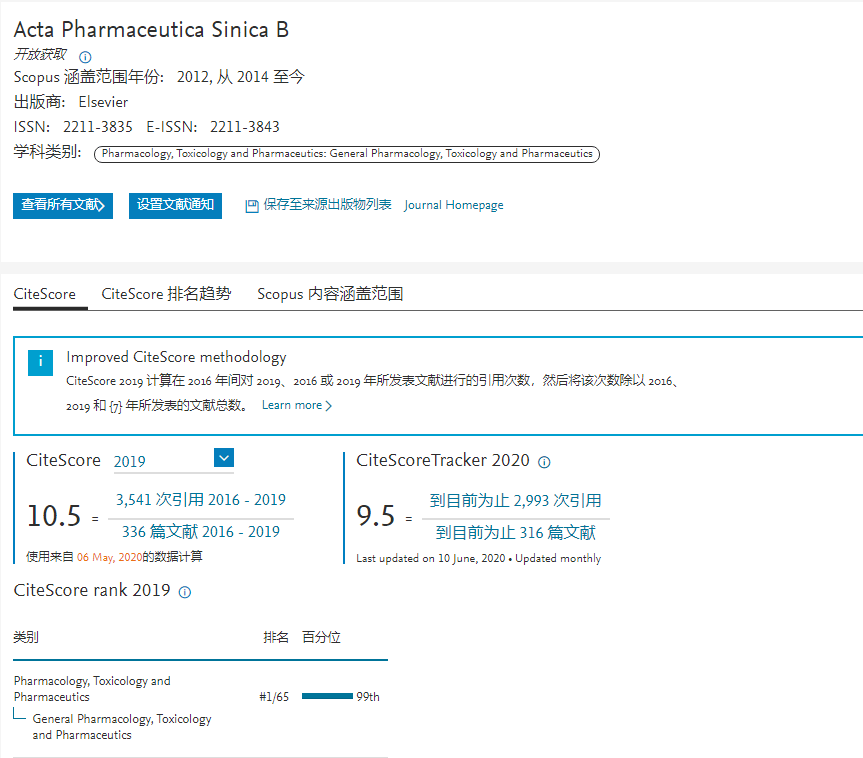Screen dimensions: 863x758
Task: Click the subject area chip under 学科类别
Action: point(347,154)
